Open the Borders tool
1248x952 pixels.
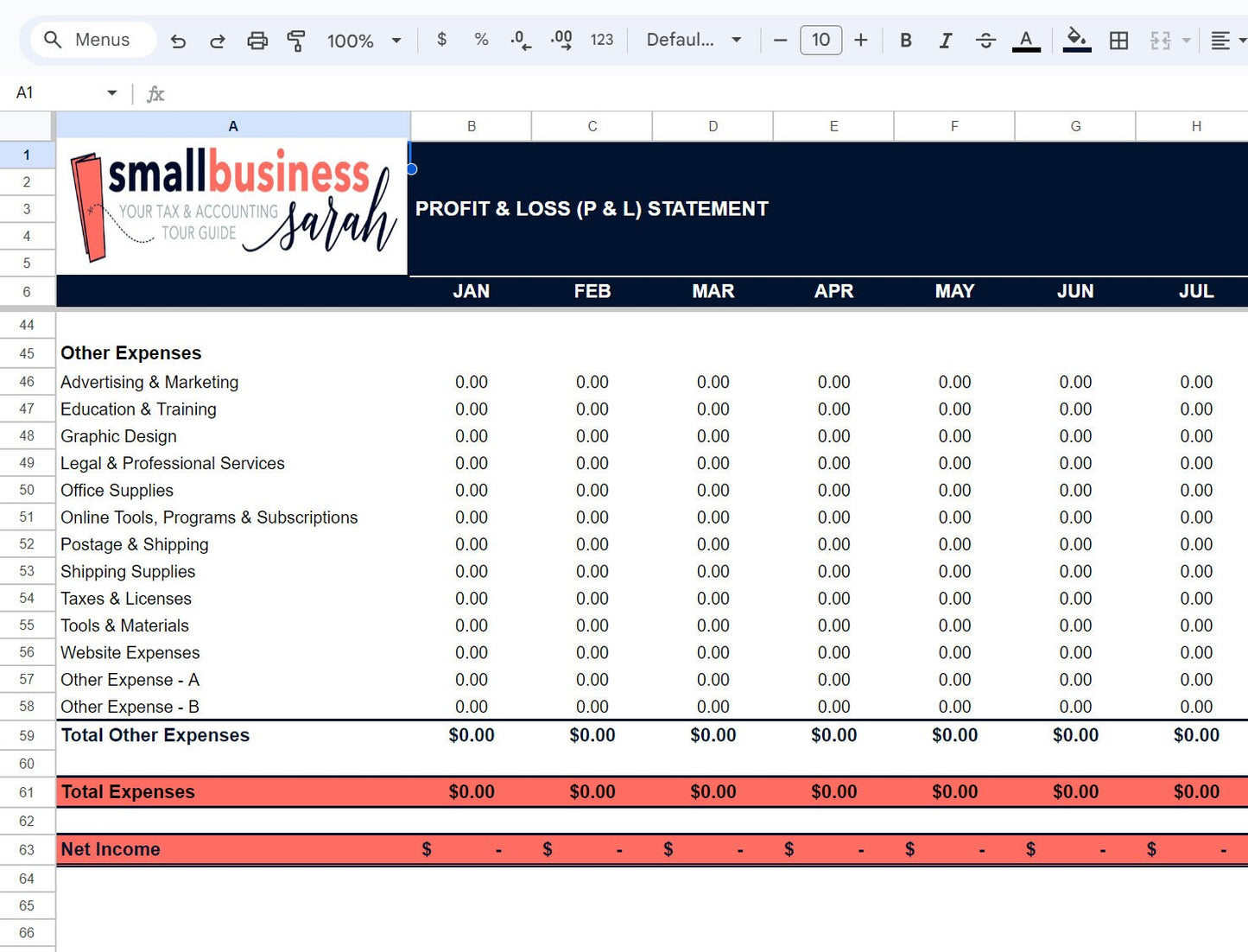tap(1118, 40)
